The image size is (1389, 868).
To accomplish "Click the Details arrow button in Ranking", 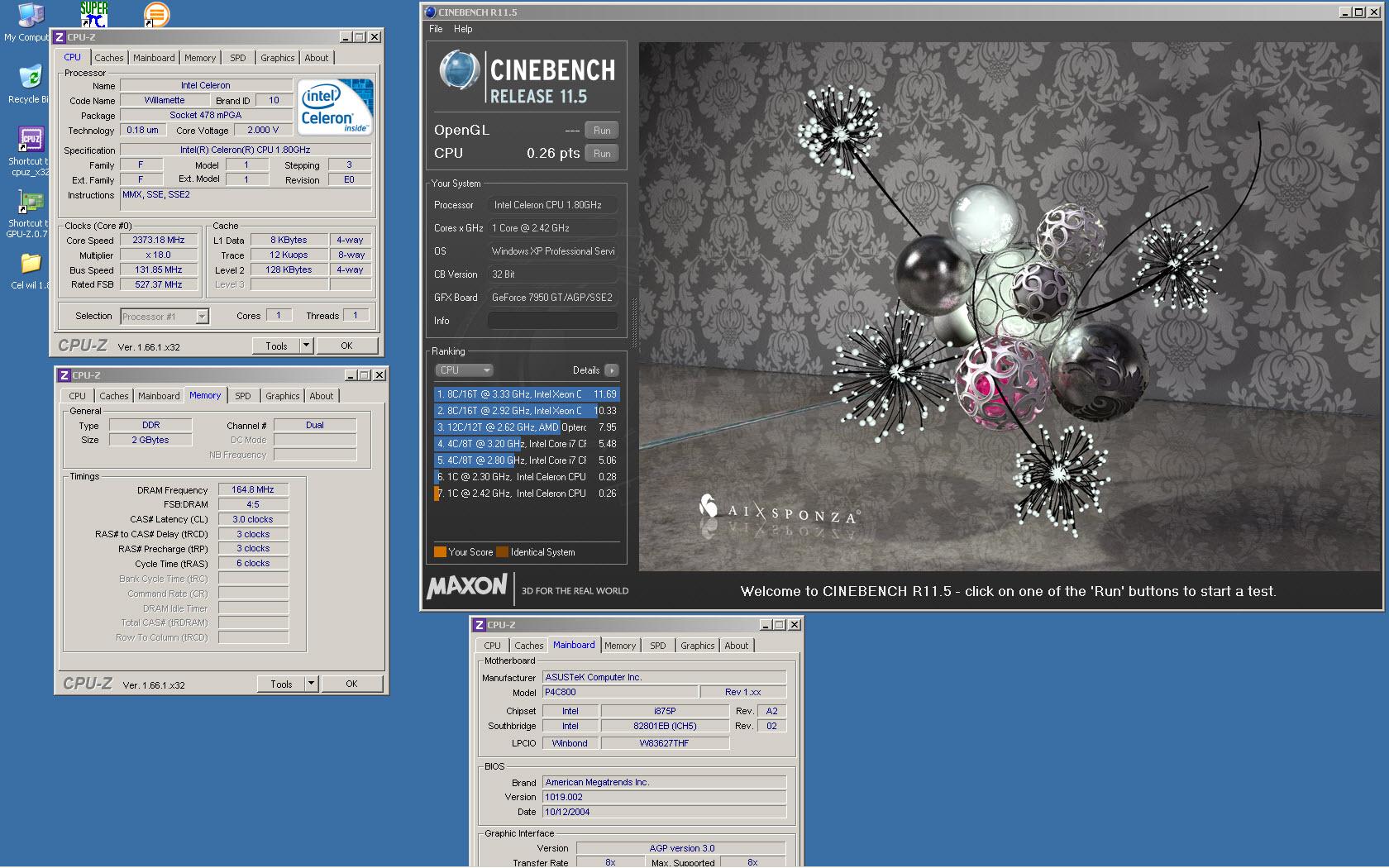I will (x=611, y=370).
